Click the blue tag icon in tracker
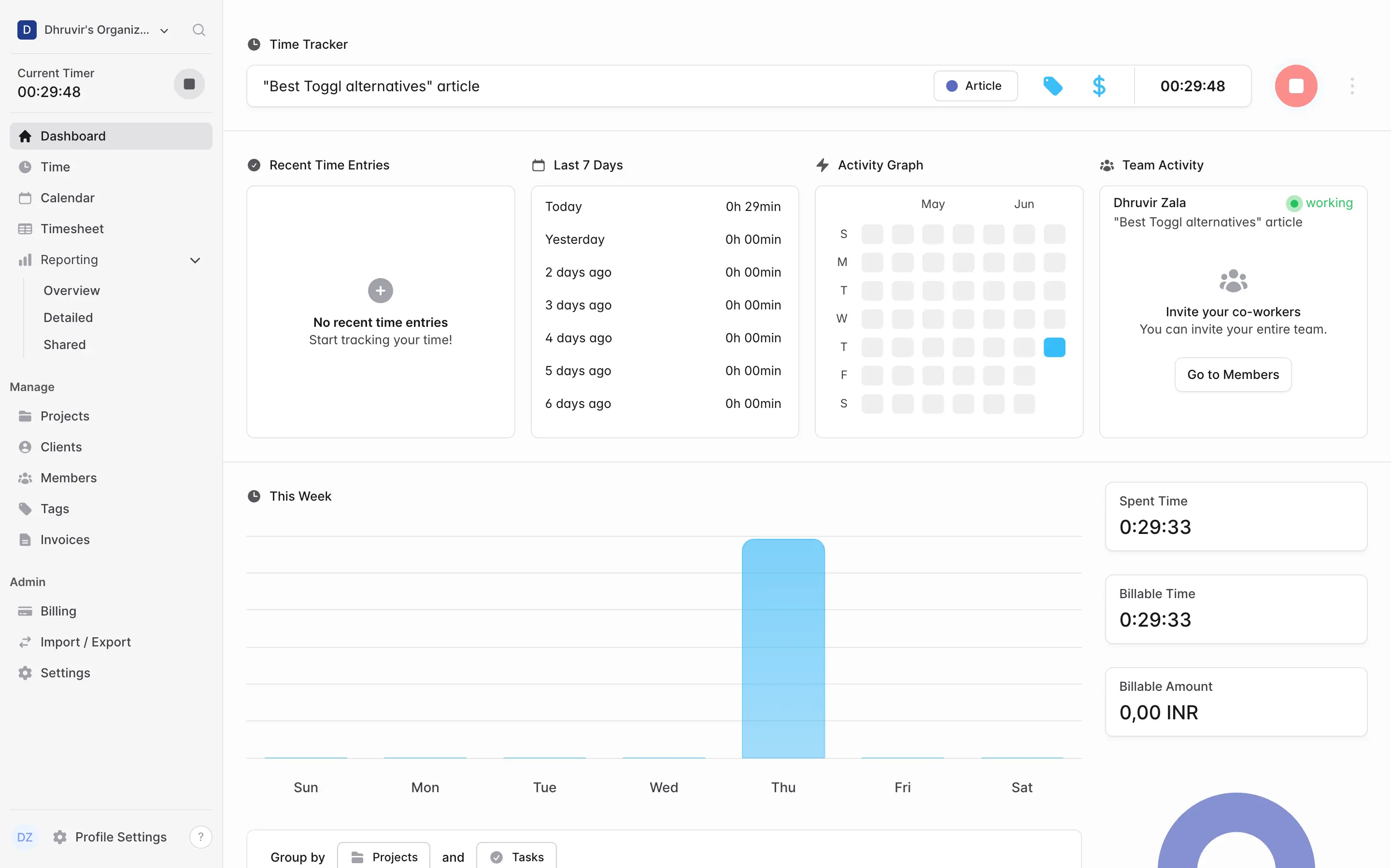 [x=1052, y=86]
